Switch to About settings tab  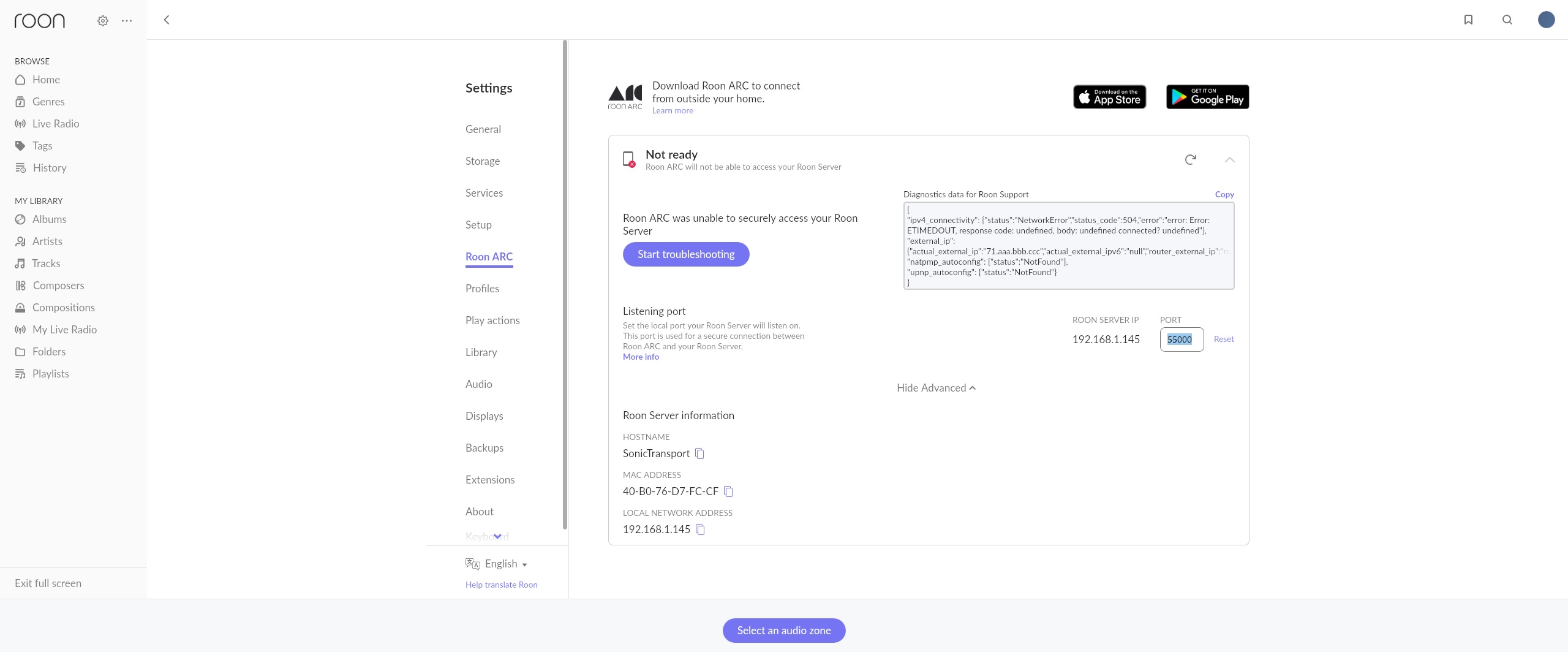pyautogui.click(x=480, y=512)
